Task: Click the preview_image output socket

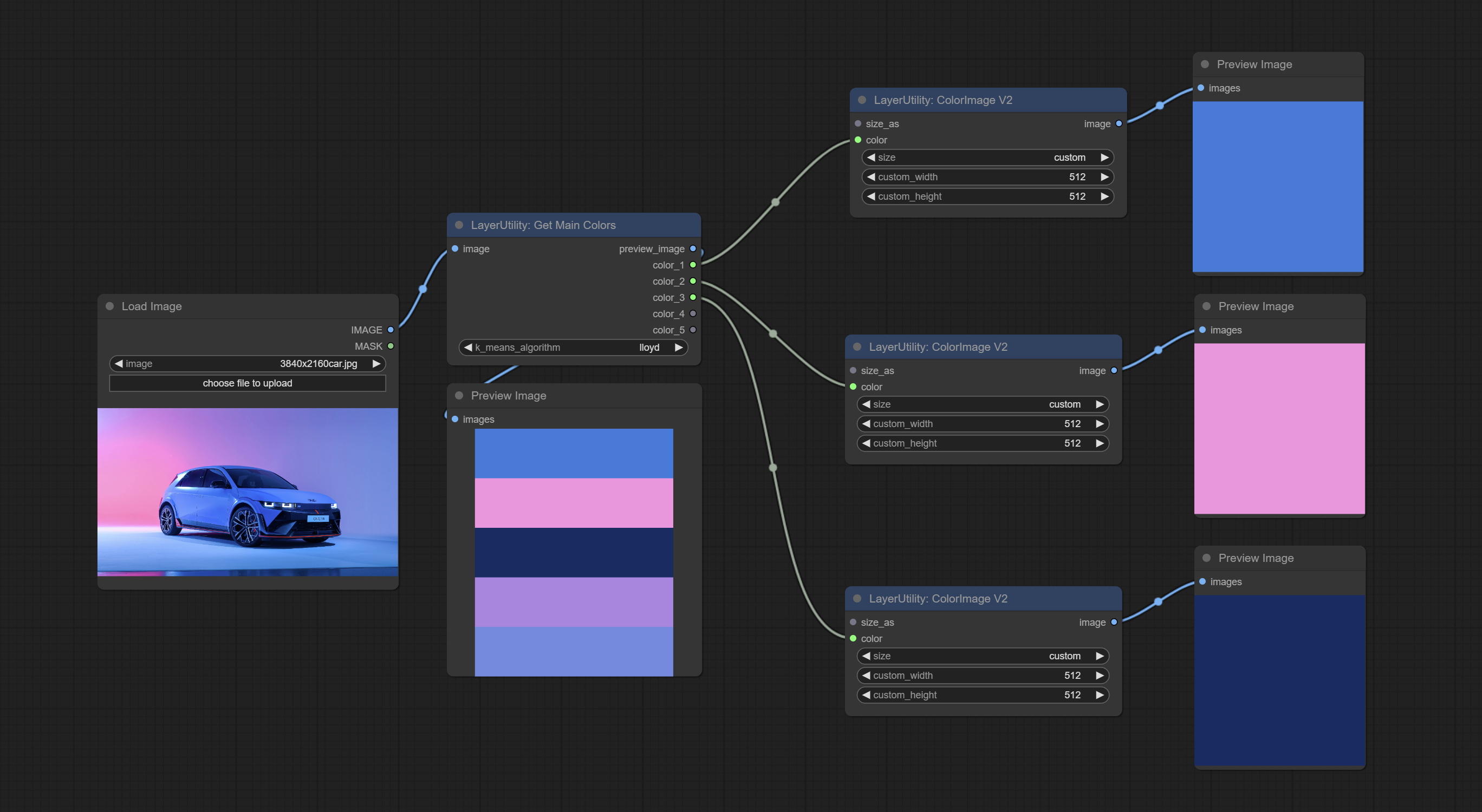Action: tap(693, 249)
